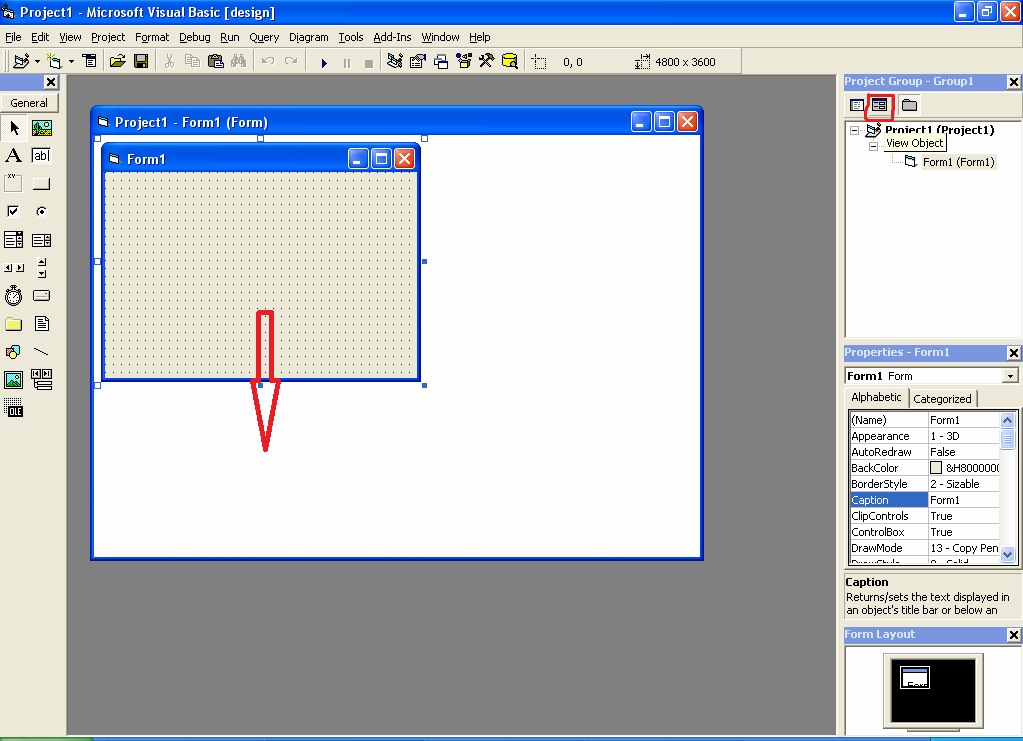1023x741 pixels.
Task: Select the TextBox control tool
Action: tap(41, 155)
